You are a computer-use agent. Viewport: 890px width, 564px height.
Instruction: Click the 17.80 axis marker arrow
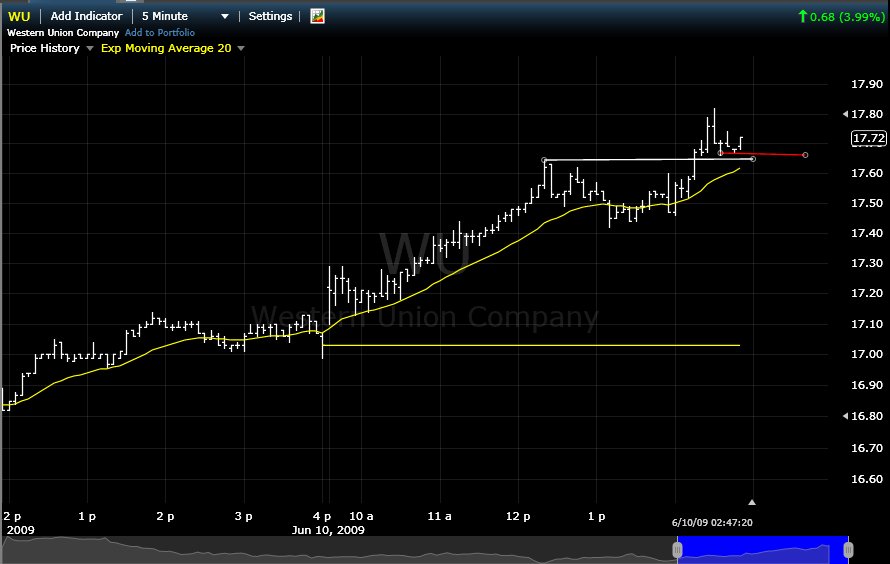click(x=845, y=114)
